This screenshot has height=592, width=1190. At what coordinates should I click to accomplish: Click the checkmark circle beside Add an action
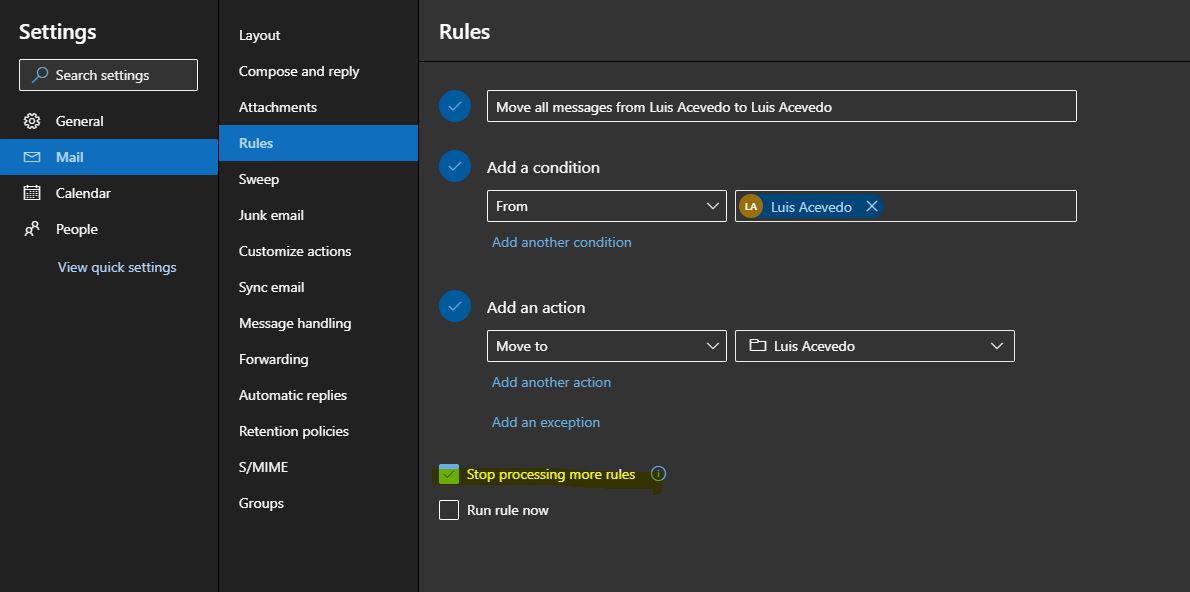point(455,307)
